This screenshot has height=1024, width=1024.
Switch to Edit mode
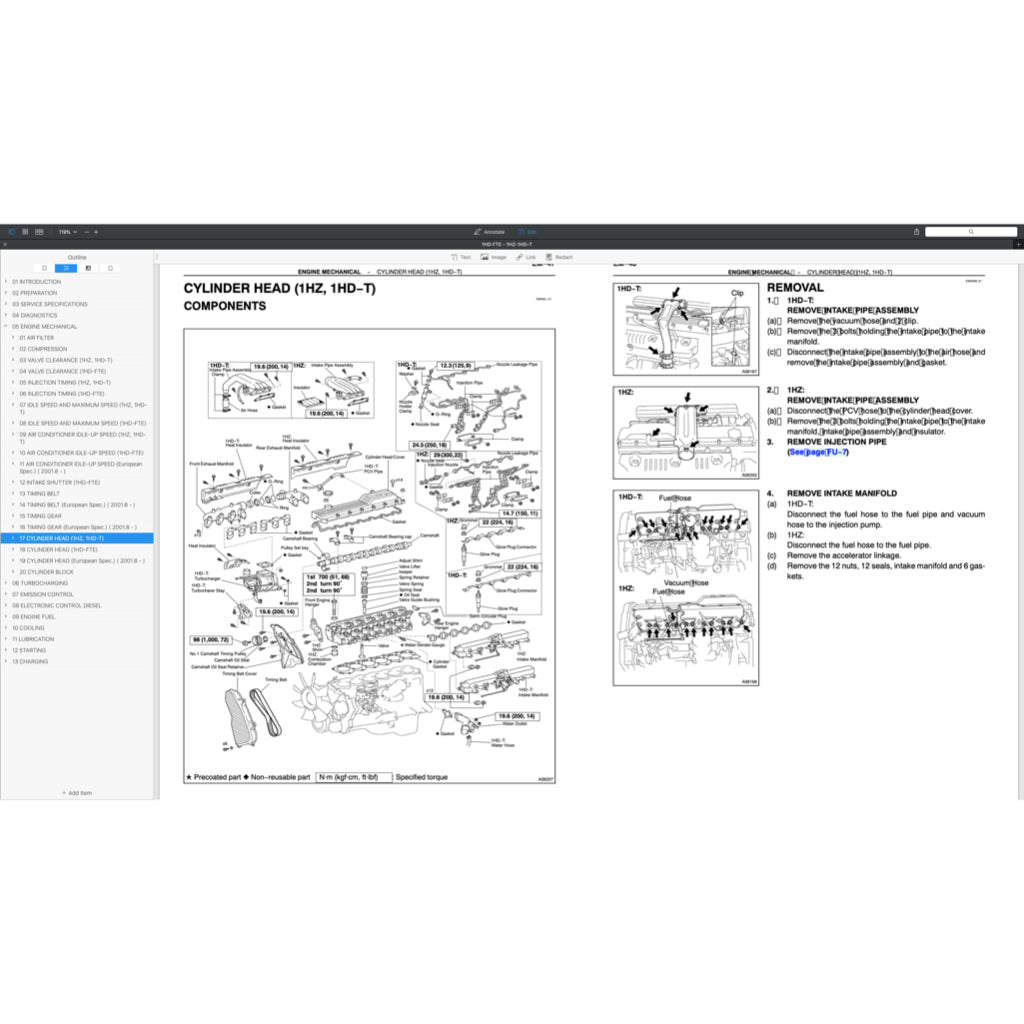tap(527, 231)
